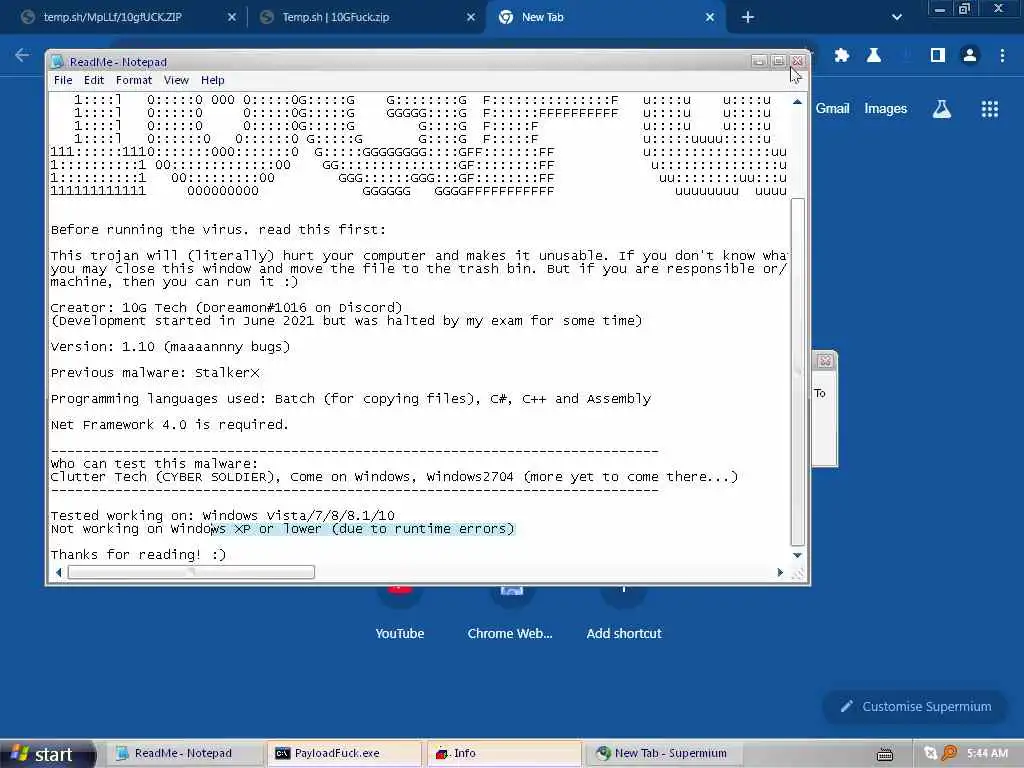Click the line "Version: 1.10 (maaaannny bugs)"
The image size is (1024, 768).
(170, 347)
